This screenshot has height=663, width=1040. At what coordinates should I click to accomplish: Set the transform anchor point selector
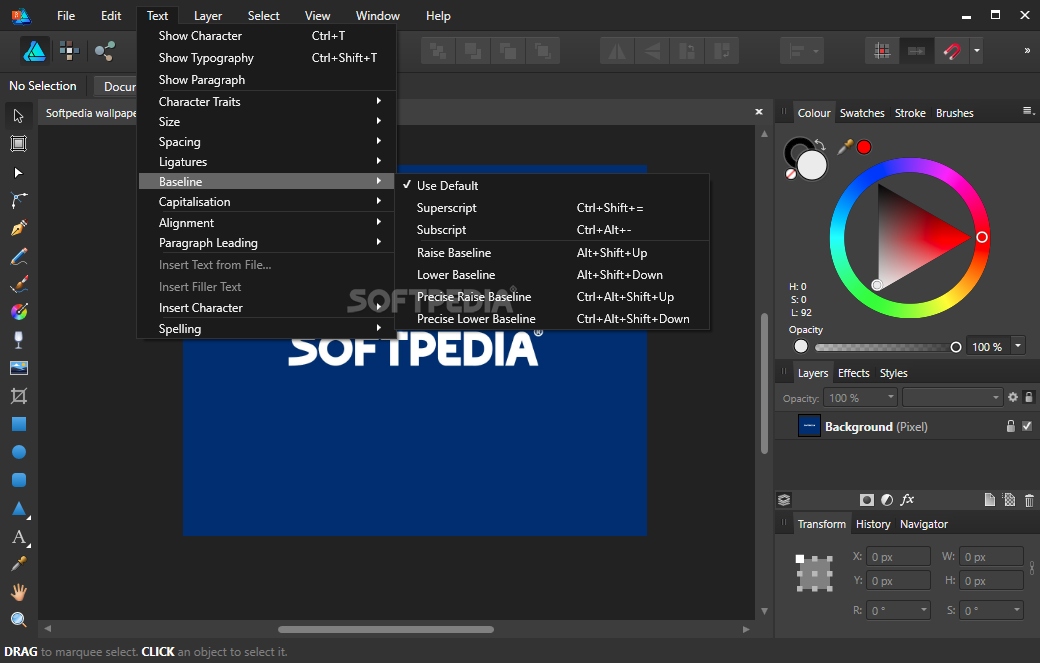tap(814, 573)
